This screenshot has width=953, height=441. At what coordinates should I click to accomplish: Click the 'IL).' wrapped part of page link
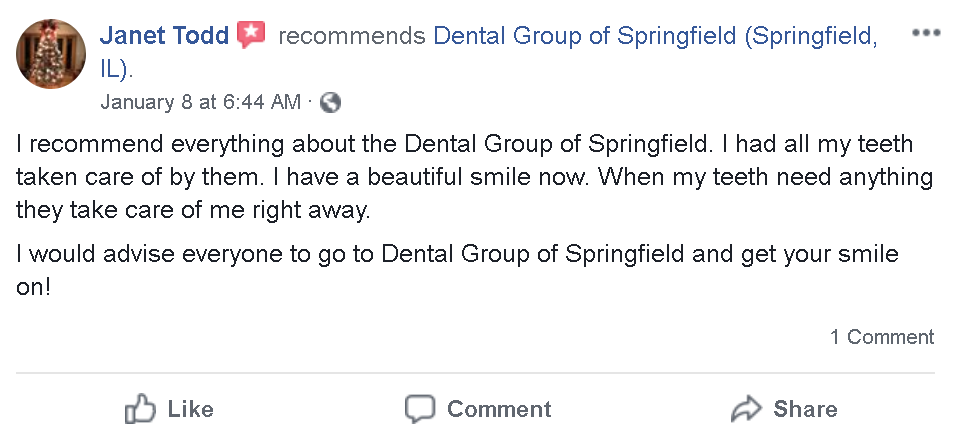coord(116,70)
